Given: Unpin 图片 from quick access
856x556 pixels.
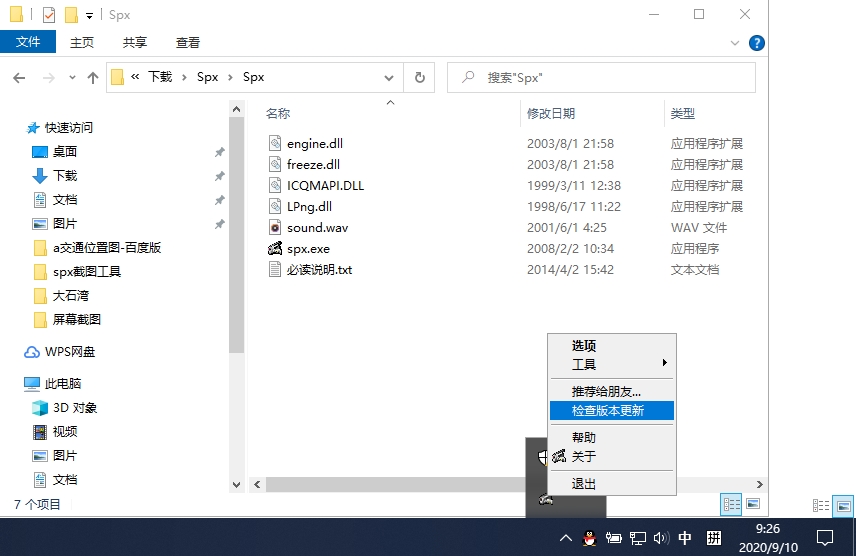Looking at the screenshot, I should (x=219, y=224).
